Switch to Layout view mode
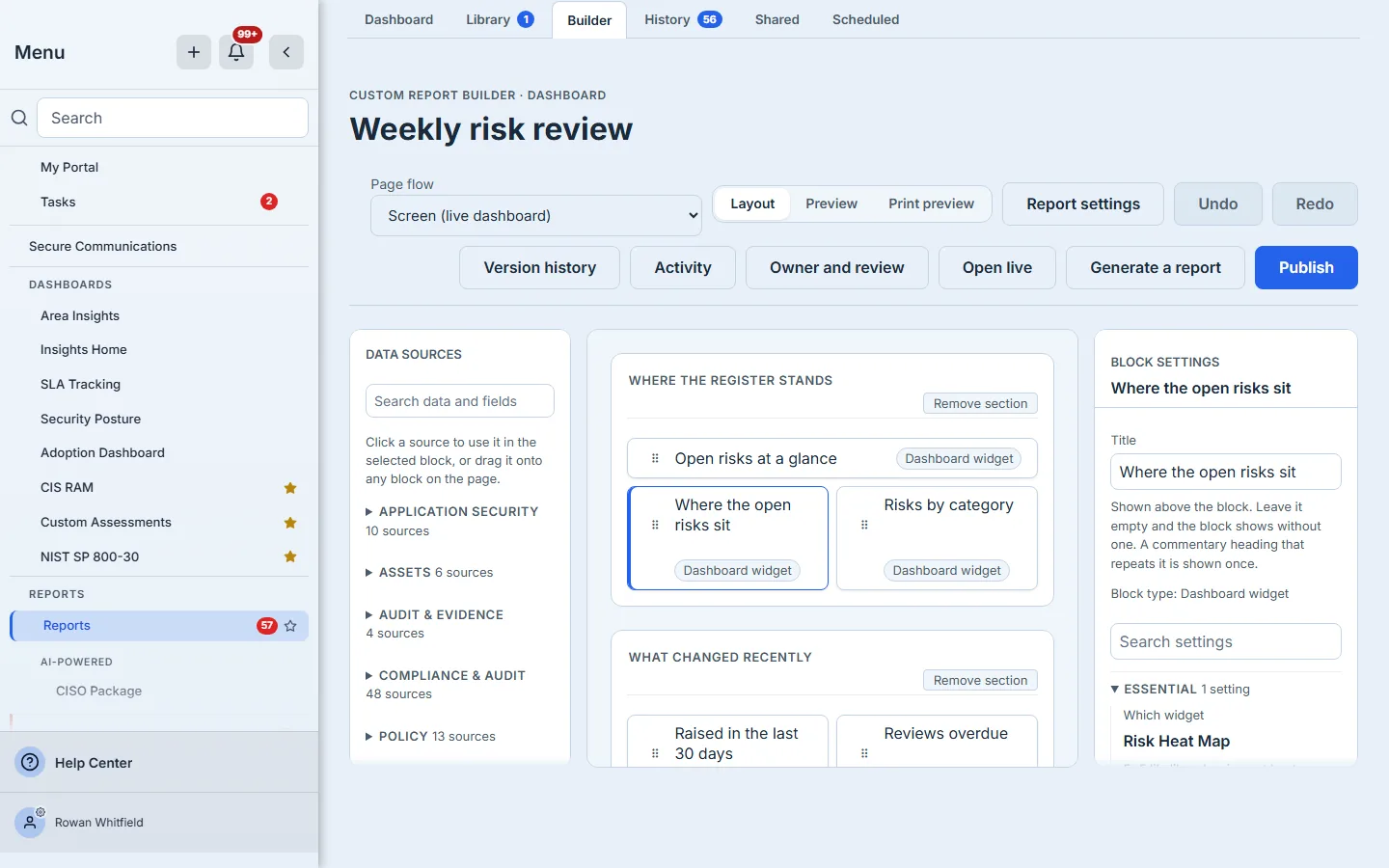This screenshot has height=868, width=1389. pos(752,203)
